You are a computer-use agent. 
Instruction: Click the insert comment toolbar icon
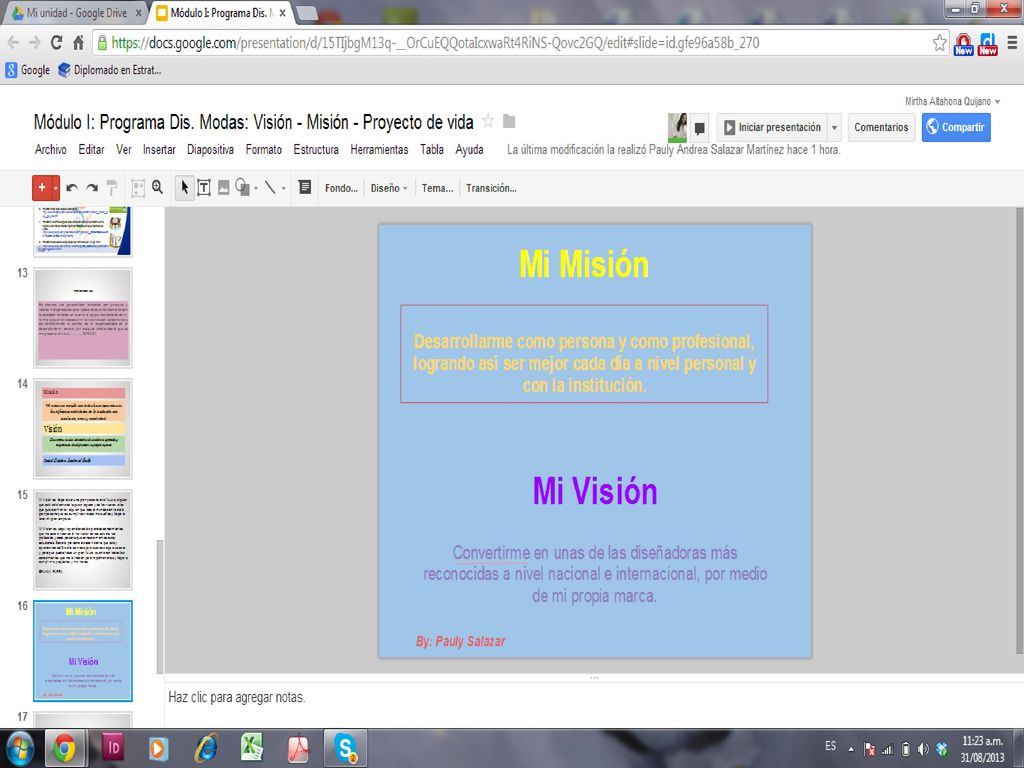click(304, 187)
